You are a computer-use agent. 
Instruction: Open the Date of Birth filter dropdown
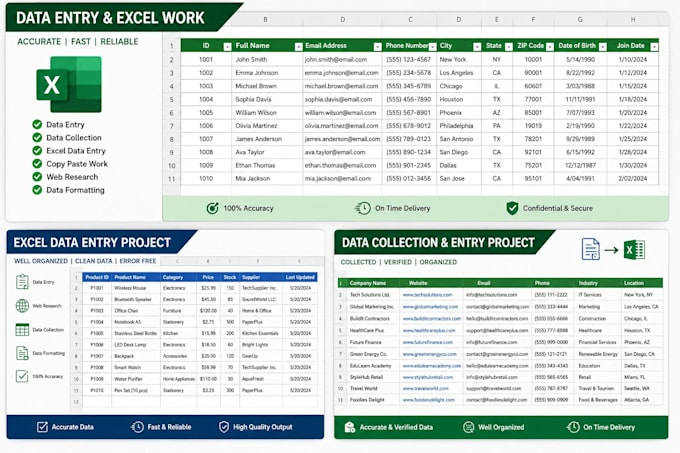tap(603, 47)
